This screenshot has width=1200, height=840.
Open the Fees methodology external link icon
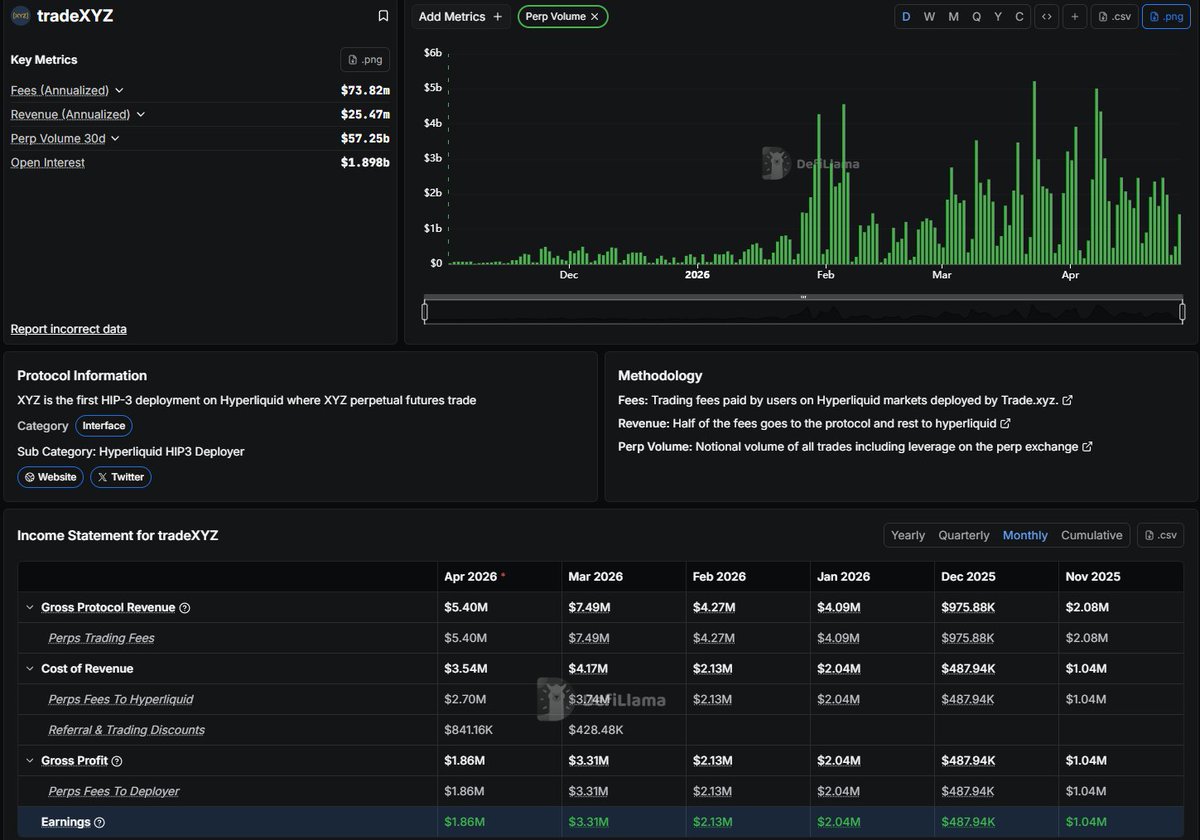click(x=1068, y=400)
